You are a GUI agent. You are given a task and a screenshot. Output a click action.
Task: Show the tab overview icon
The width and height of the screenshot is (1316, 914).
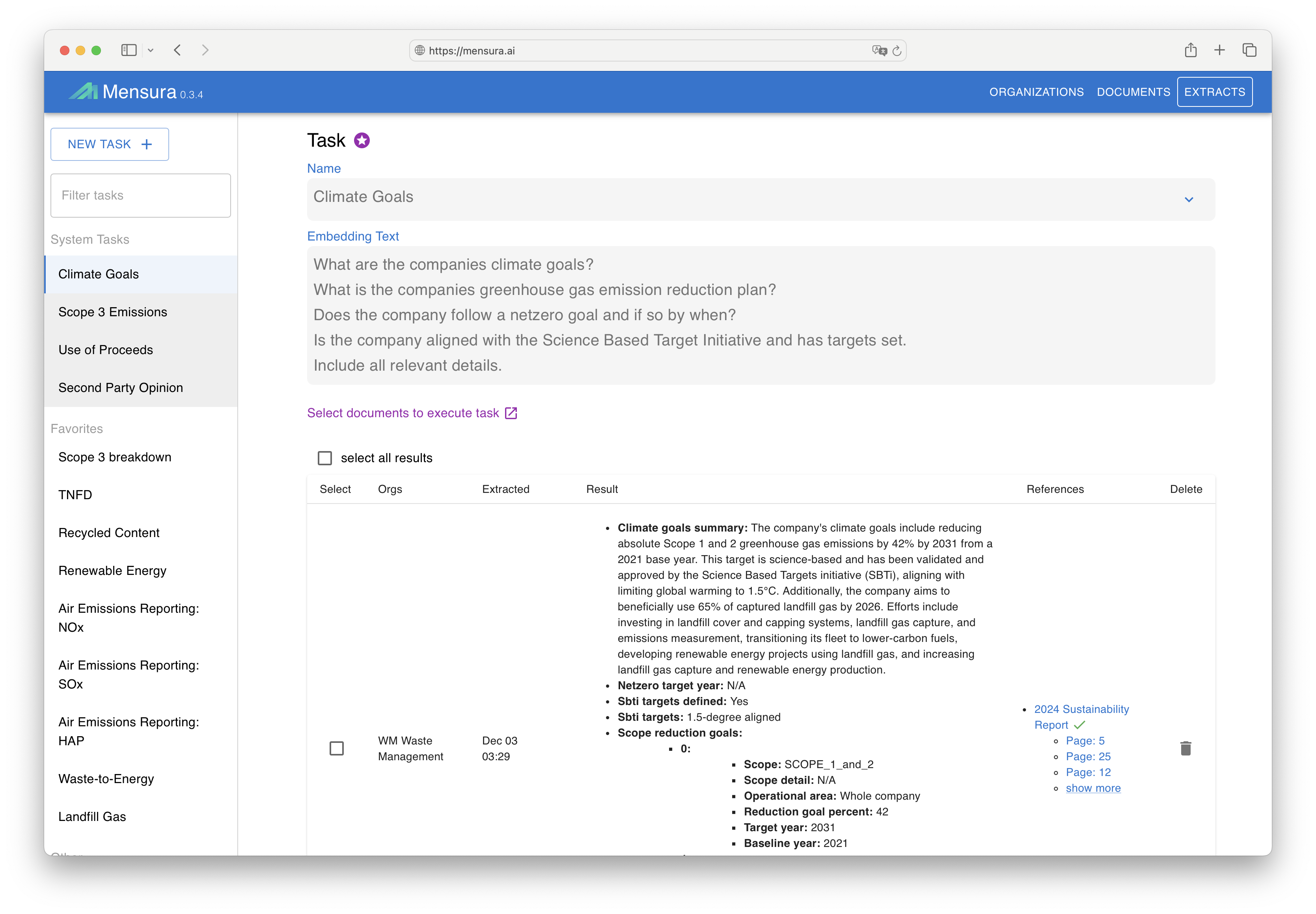click(1249, 50)
